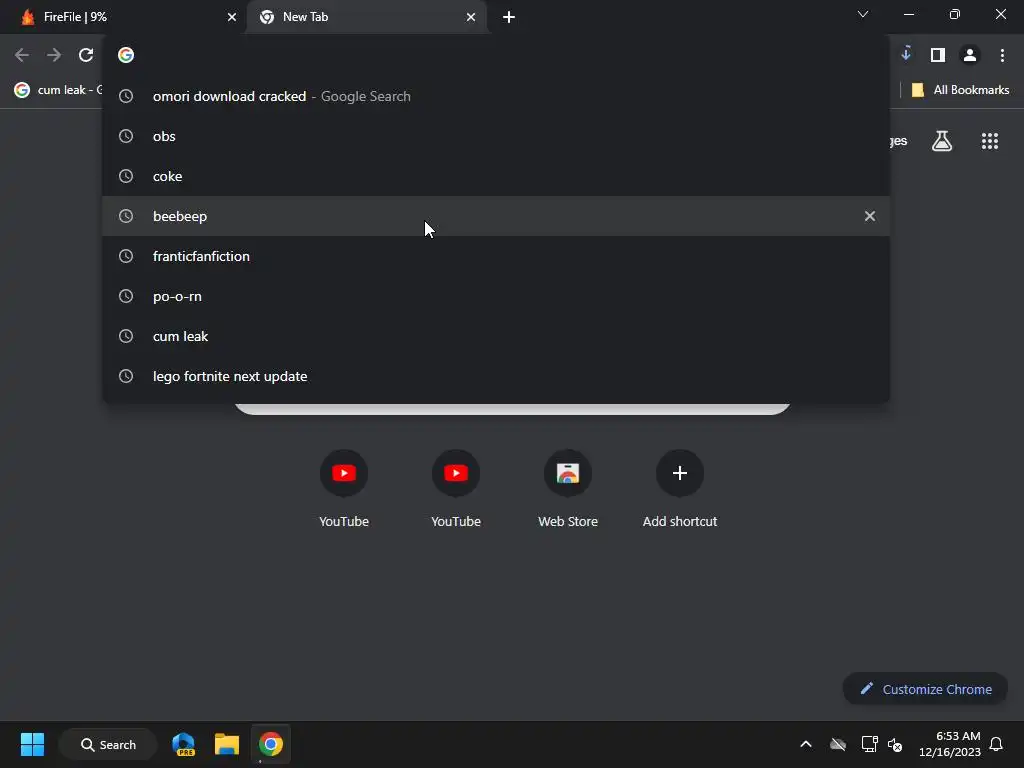Screen dimensions: 1024x768
Task: Open the profile avatar icon
Action: tap(970, 56)
